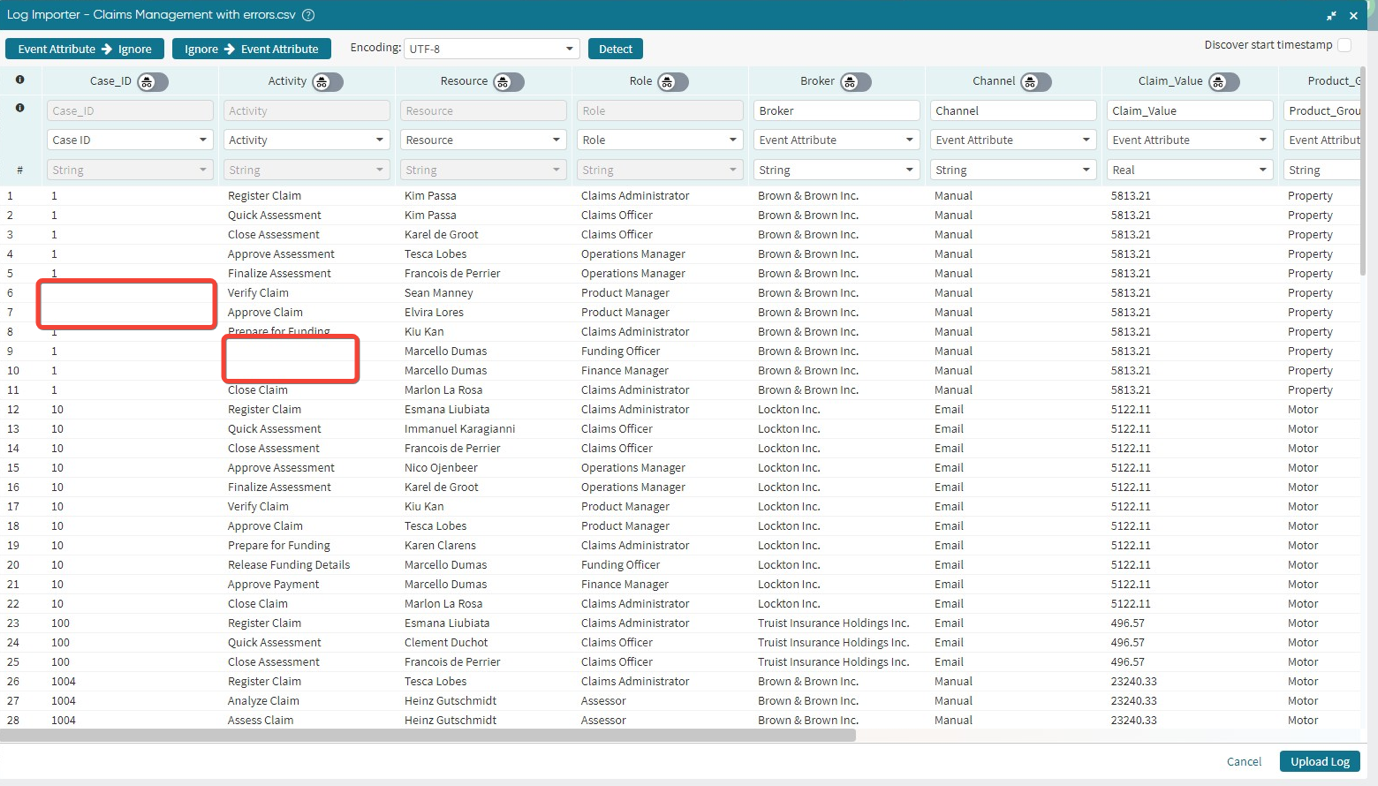Image resolution: width=1378 pixels, height=786 pixels.
Task: Toggle the Role column mask switch
Action: 672,82
